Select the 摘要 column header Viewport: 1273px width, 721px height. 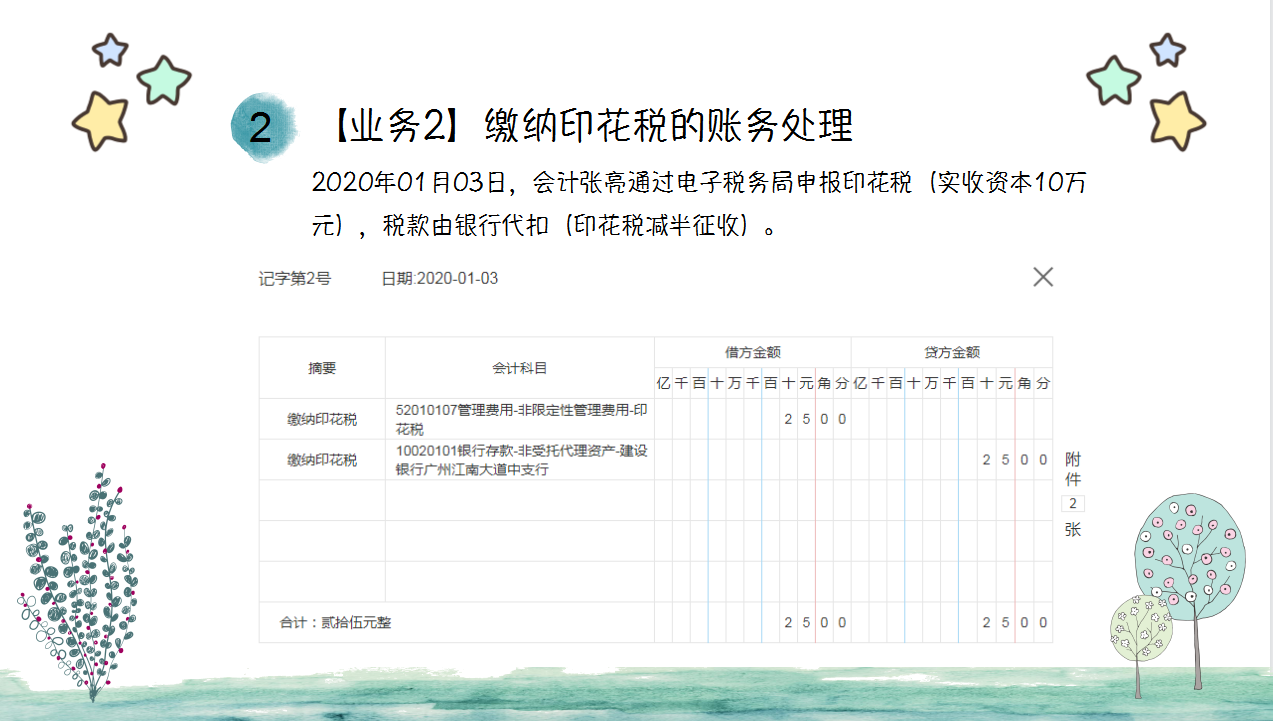(322, 368)
